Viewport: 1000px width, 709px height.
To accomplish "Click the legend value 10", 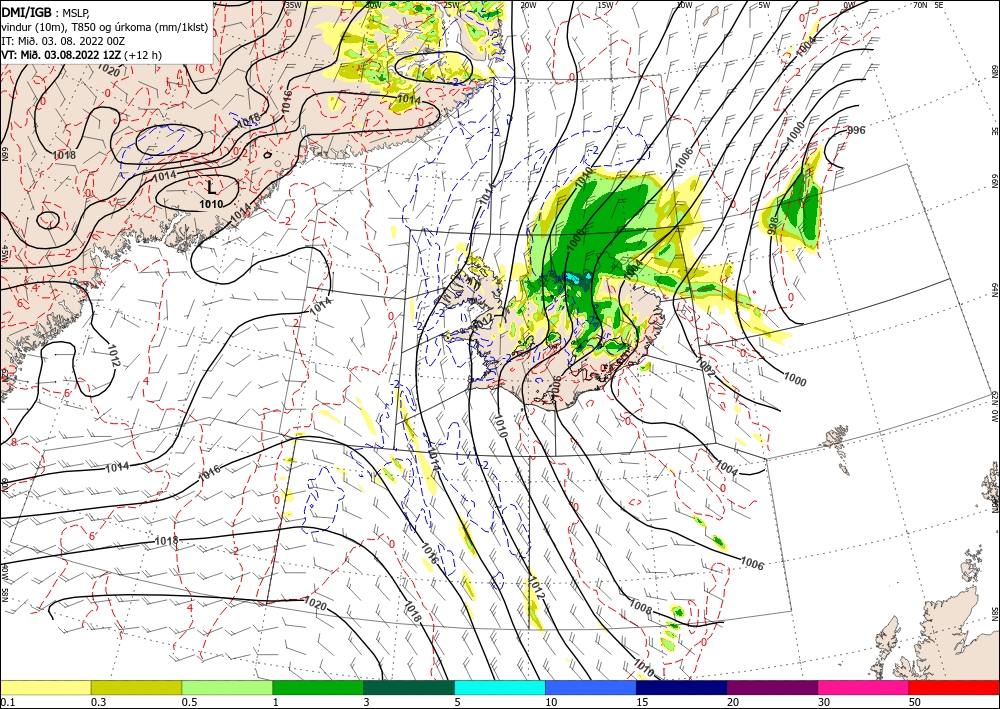I will [551, 702].
